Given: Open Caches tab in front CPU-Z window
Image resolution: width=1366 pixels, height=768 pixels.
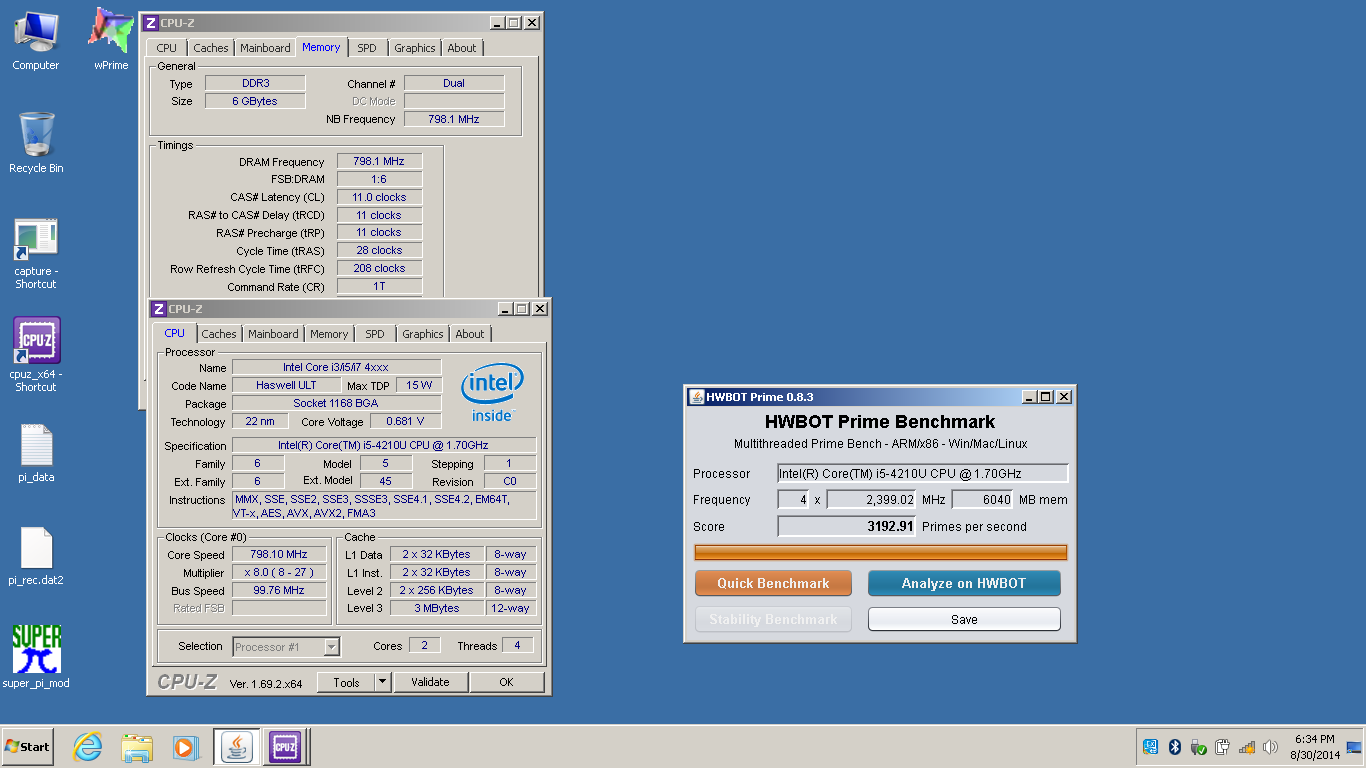Looking at the screenshot, I should click(219, 334).
